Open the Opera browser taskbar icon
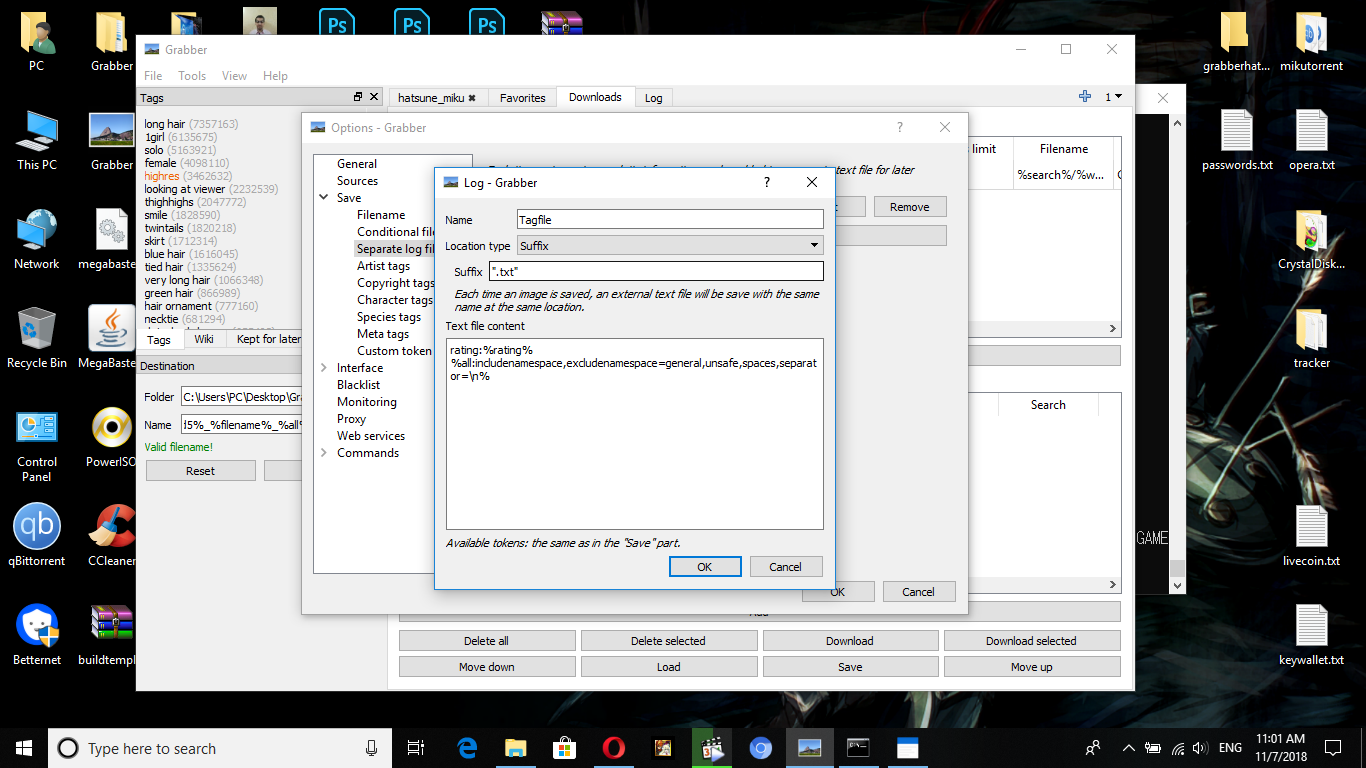The image size is (1366, 768). [613, 748]
